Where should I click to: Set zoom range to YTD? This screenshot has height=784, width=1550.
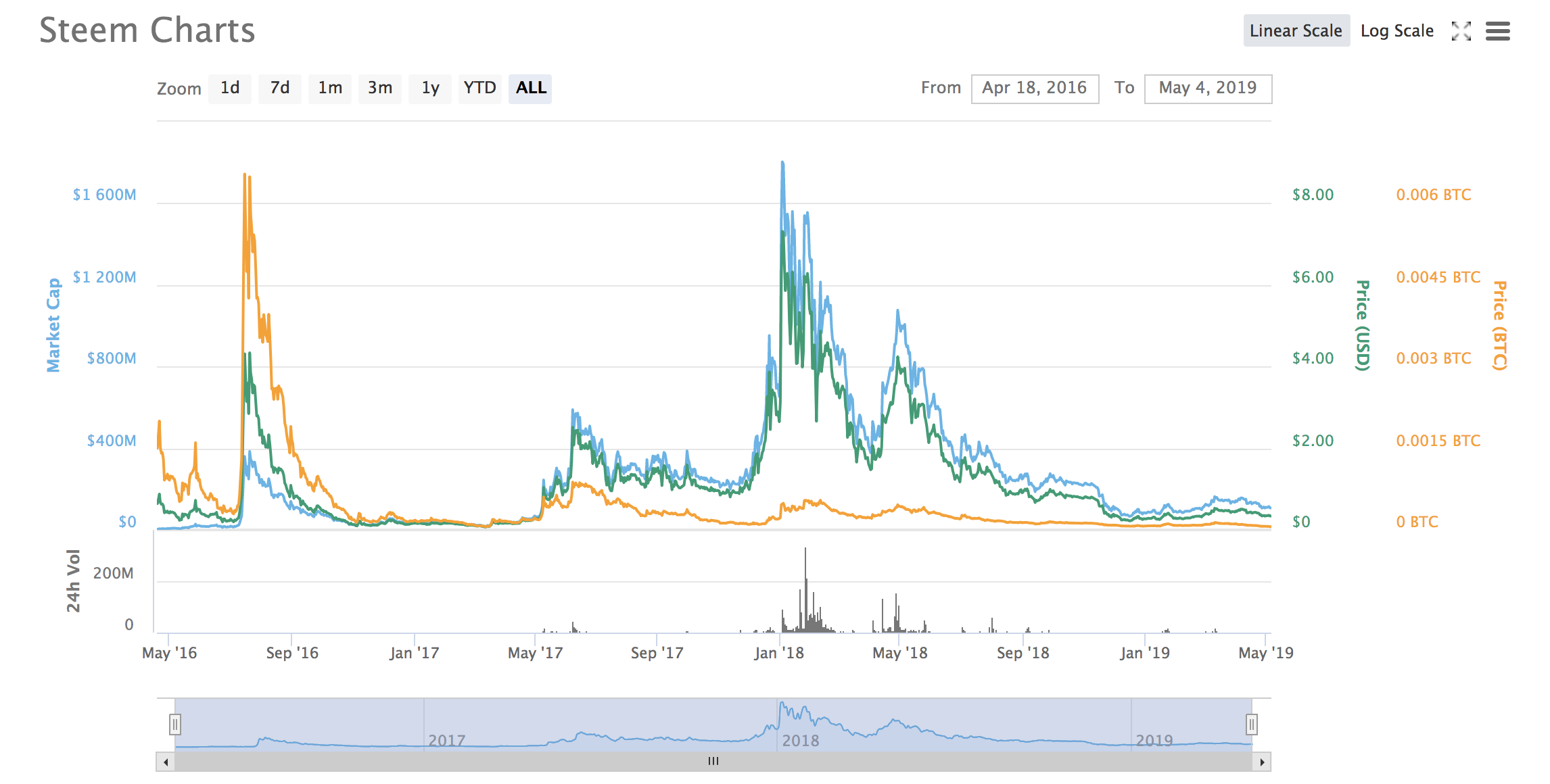(480, 88)
